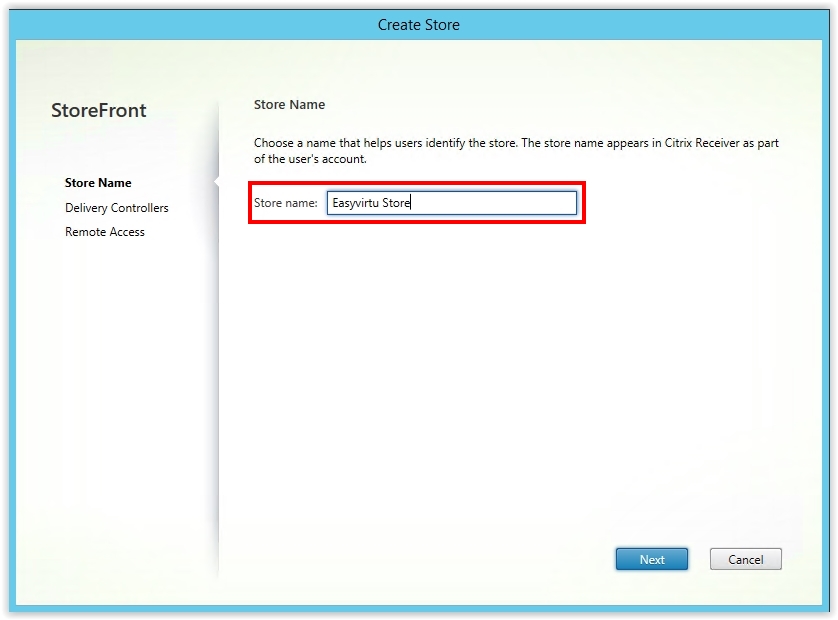
Task: Select the Store Name wizard step
Action: tap(98, 183)
